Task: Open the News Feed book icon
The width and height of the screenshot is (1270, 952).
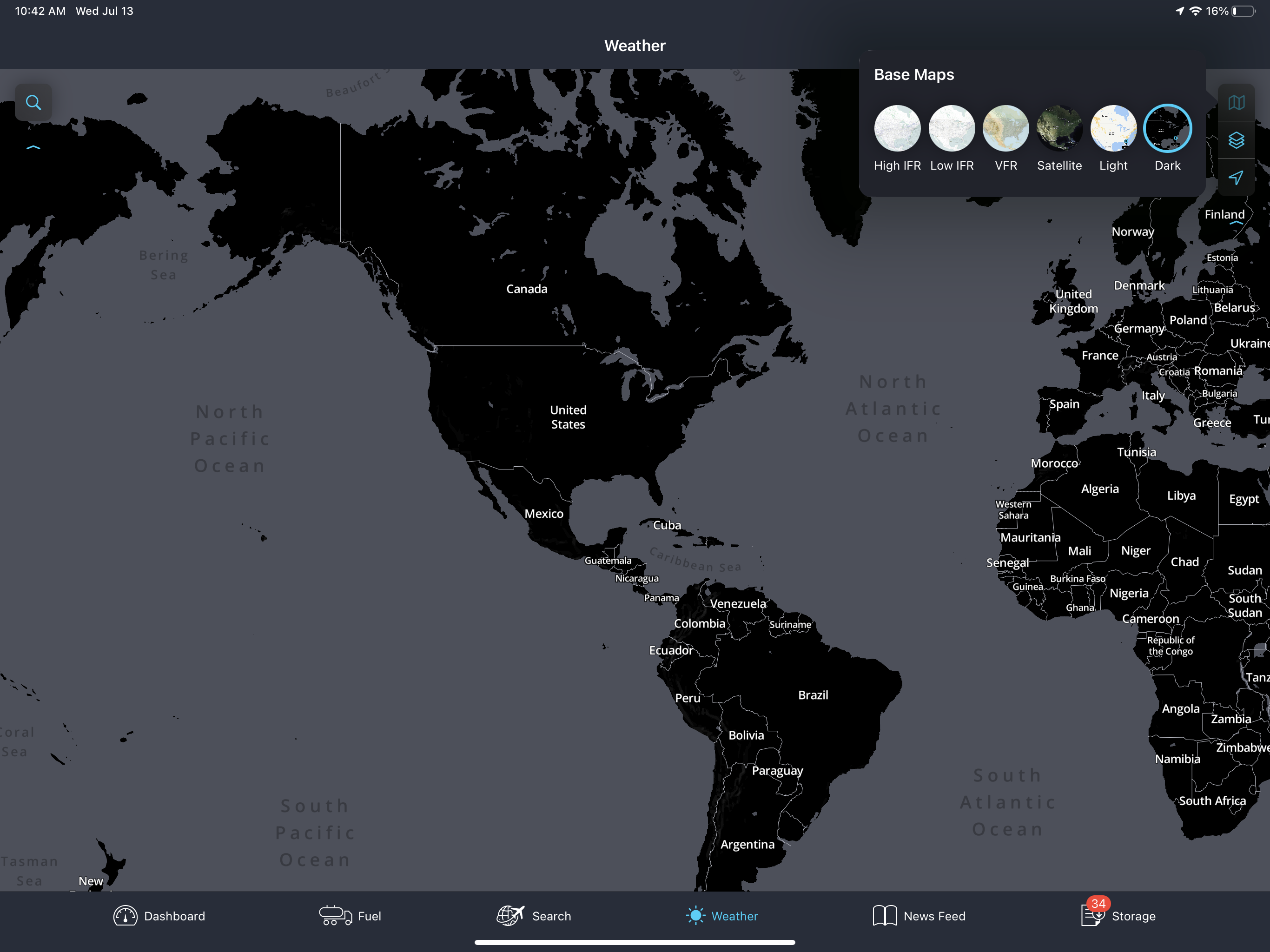Action: tap(885, 916)
